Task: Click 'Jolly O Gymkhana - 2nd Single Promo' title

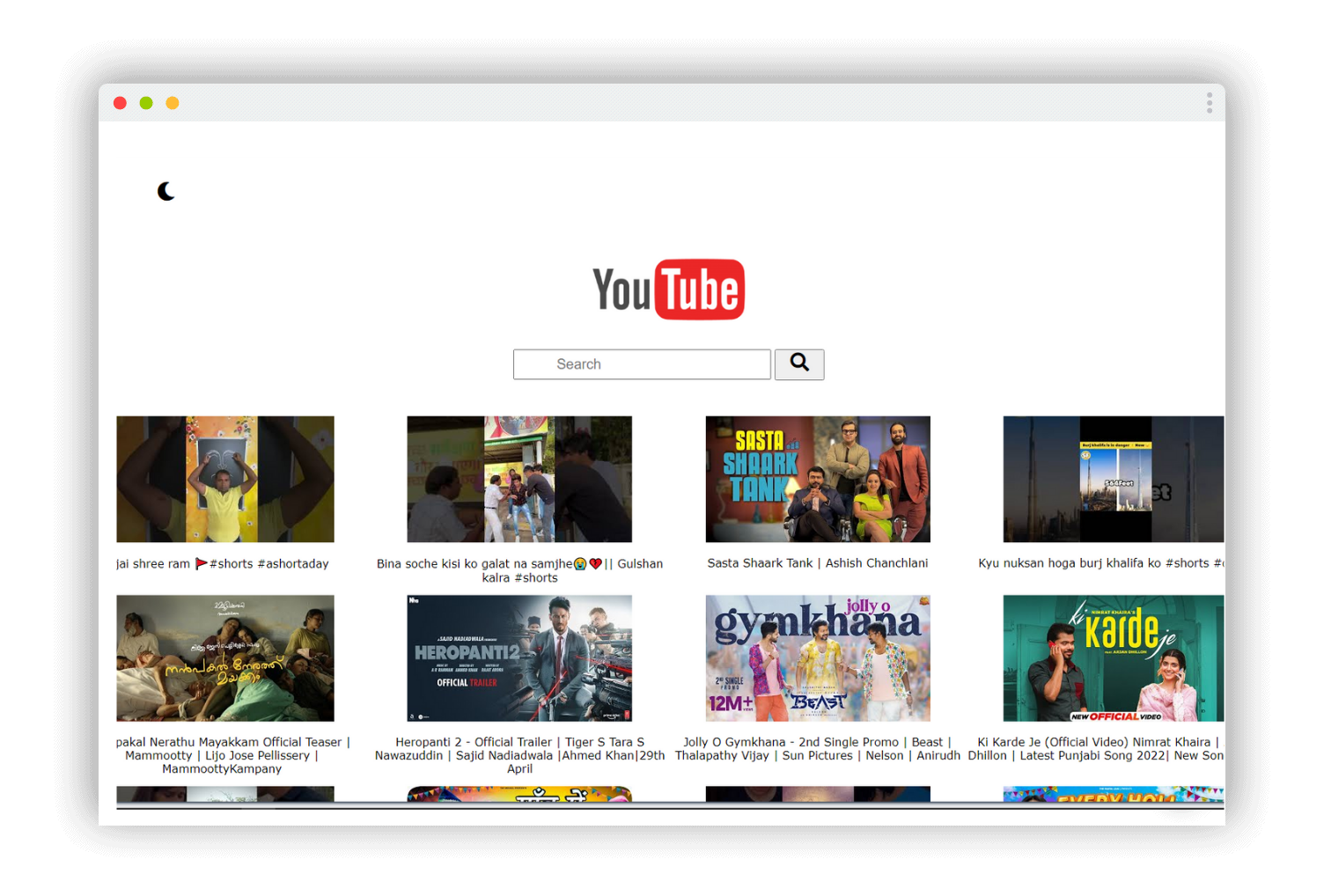Action: (818, 749)
